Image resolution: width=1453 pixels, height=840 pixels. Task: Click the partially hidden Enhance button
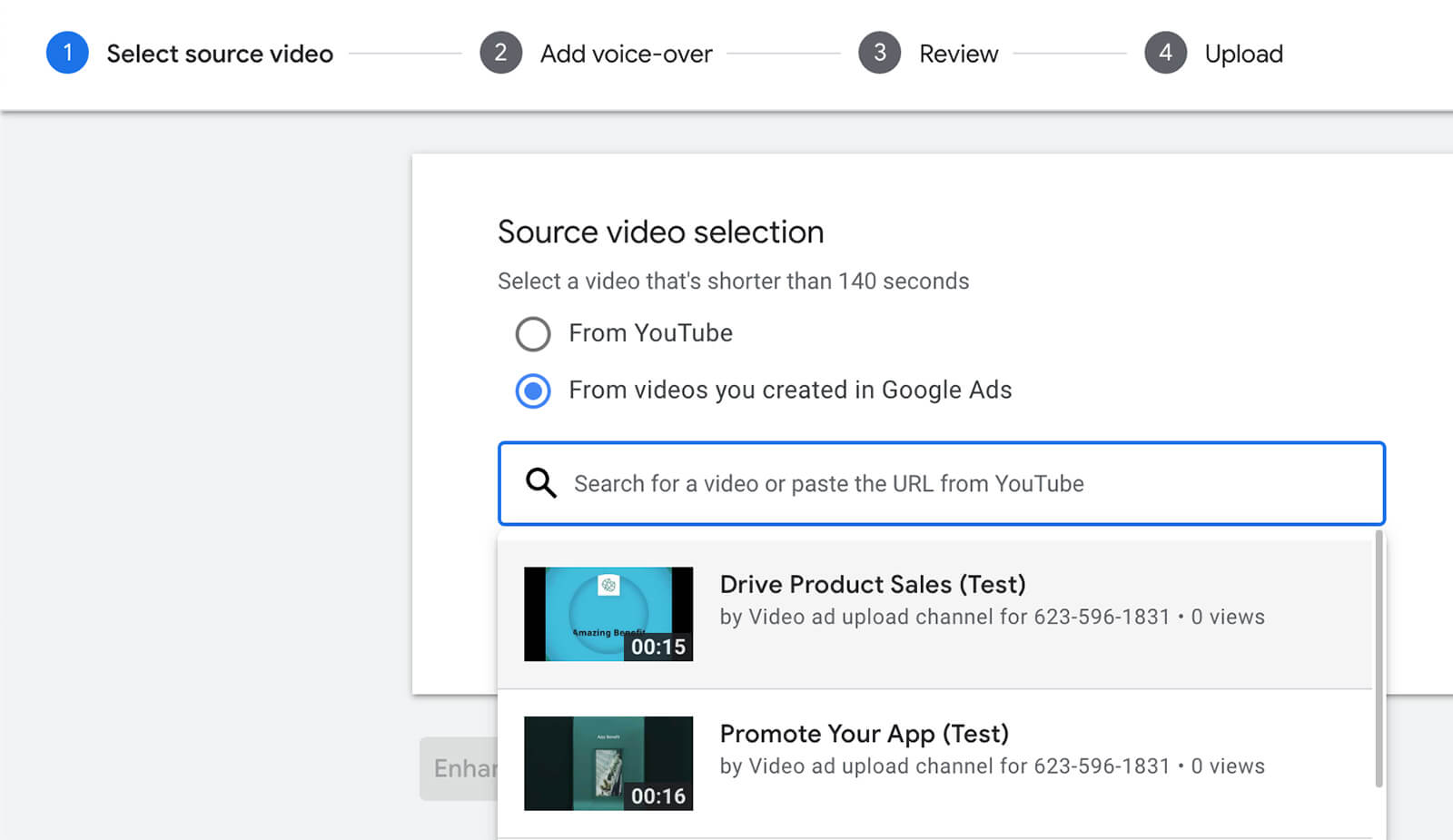459,768
